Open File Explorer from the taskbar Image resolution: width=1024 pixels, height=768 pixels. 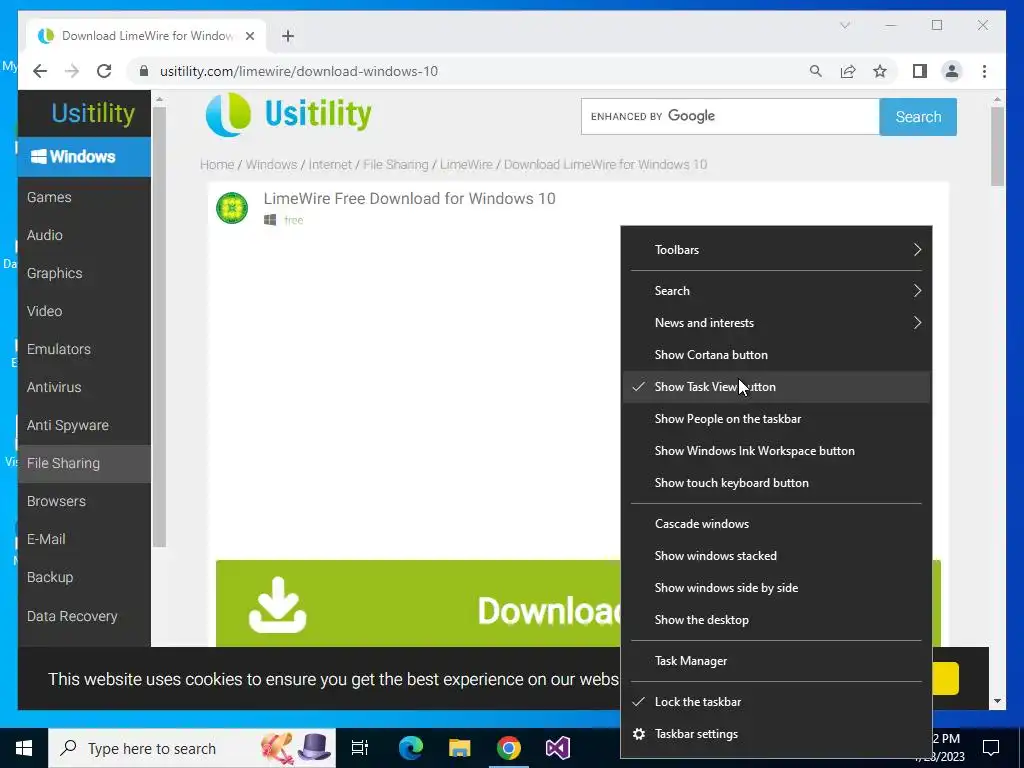[460, 748]
